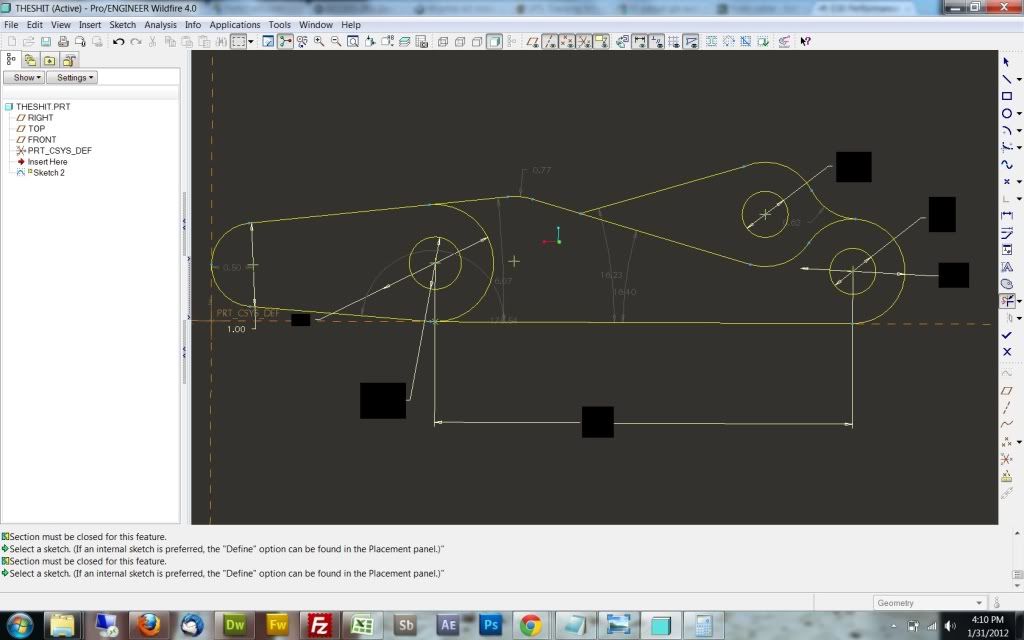The width and height of the screenshot is (1024, 640).
Task: Launch Firefox from the taskbar
Action: (x=149, y=625)
